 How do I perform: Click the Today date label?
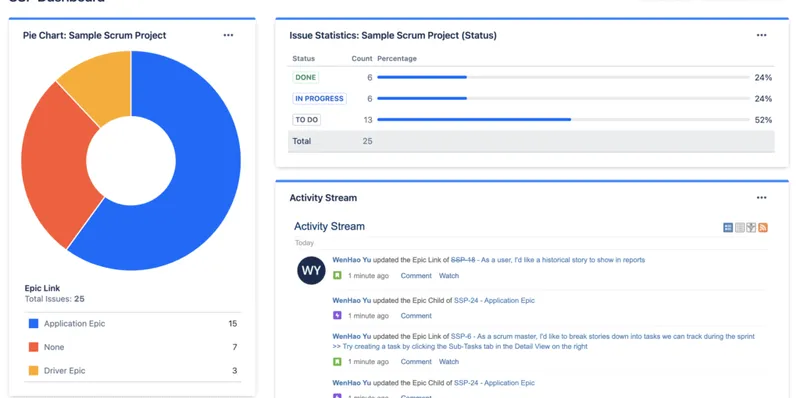(305, 243)
